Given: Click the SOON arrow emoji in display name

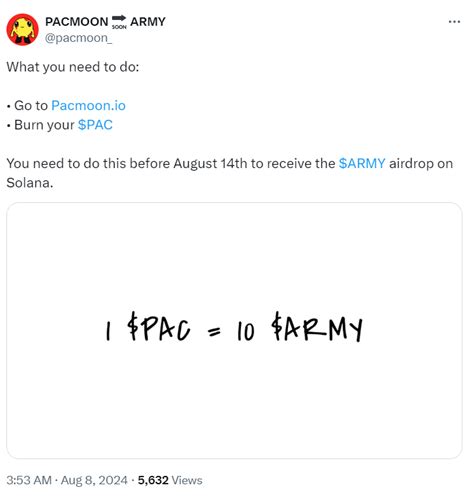Looking at the screenshot, I should [119, 22].
